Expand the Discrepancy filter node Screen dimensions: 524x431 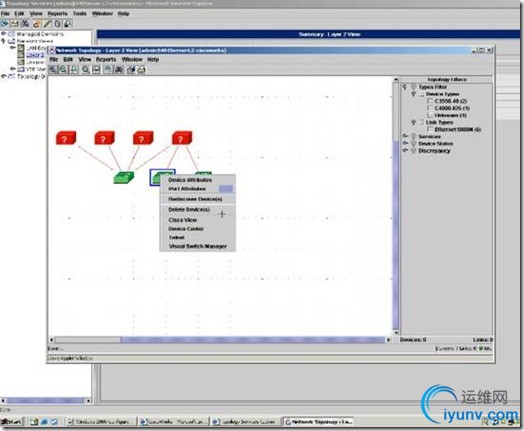(405, 151)
